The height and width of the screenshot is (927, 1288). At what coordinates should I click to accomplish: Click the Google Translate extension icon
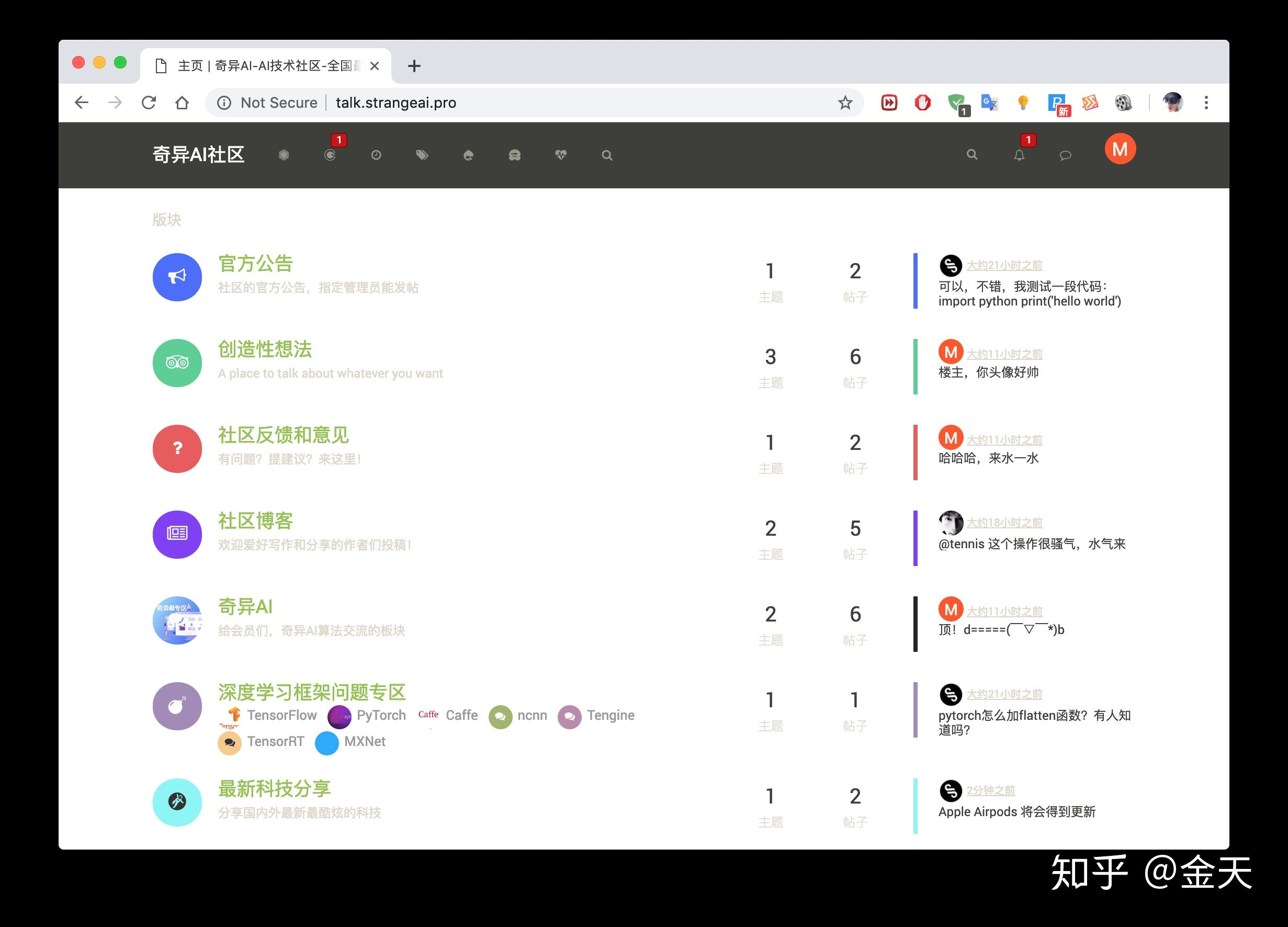pos(989,103)
